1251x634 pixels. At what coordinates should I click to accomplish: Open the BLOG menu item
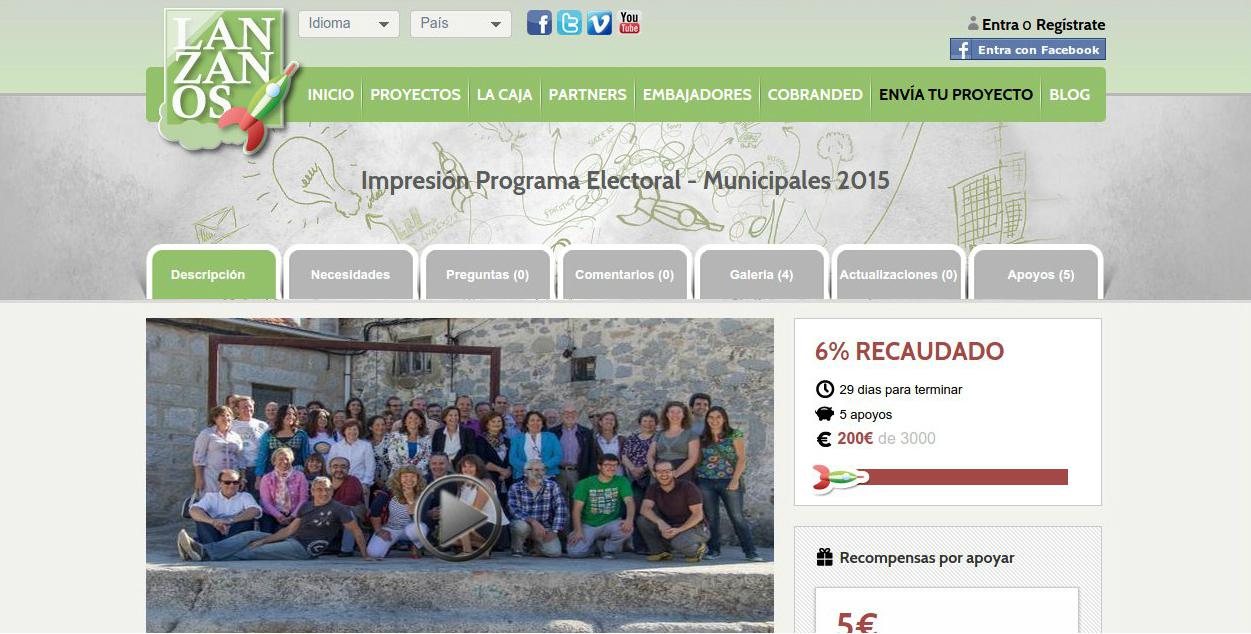pos(1069,95)
